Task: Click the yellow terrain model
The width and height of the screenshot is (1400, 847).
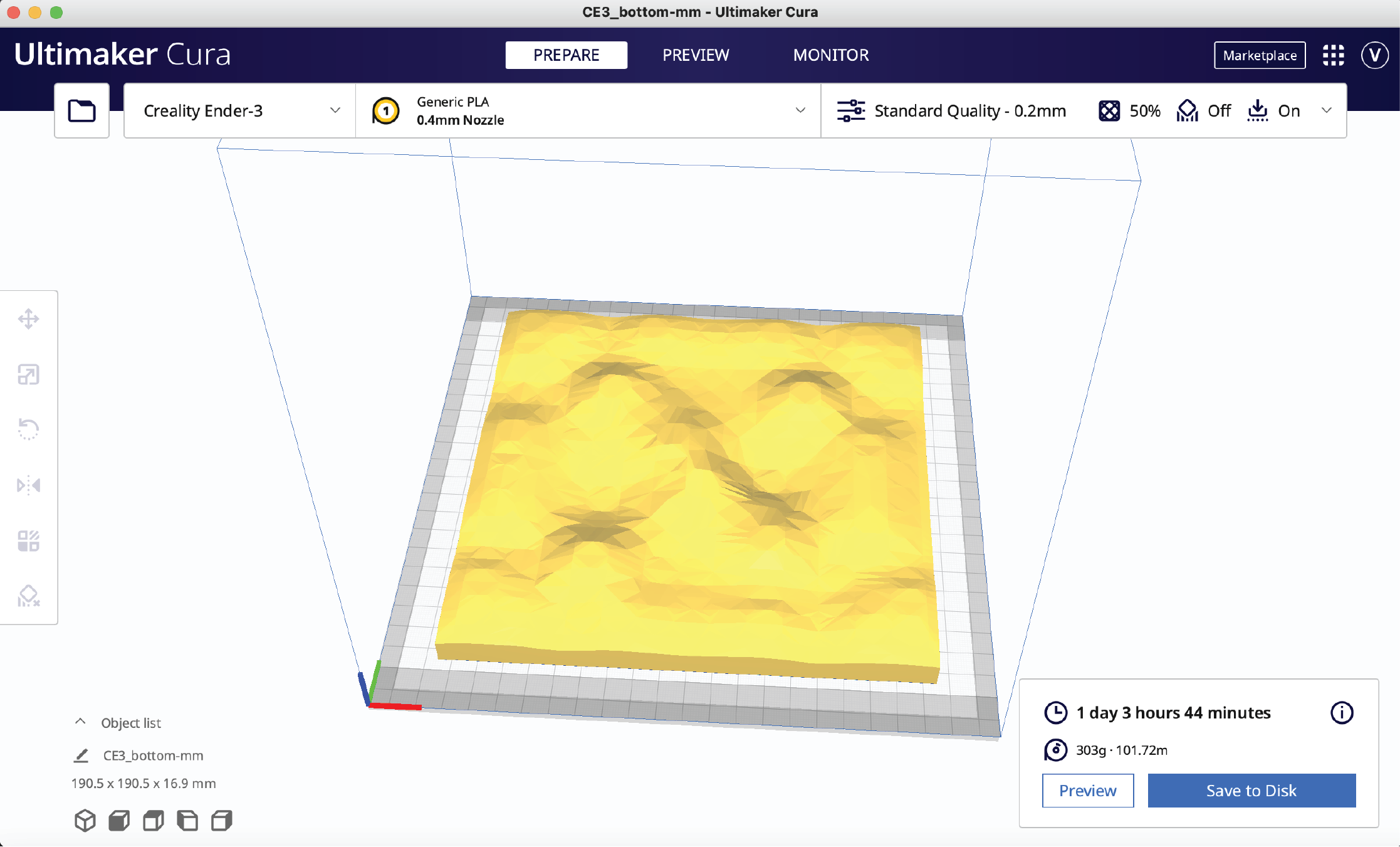Action: click(689, 495)
